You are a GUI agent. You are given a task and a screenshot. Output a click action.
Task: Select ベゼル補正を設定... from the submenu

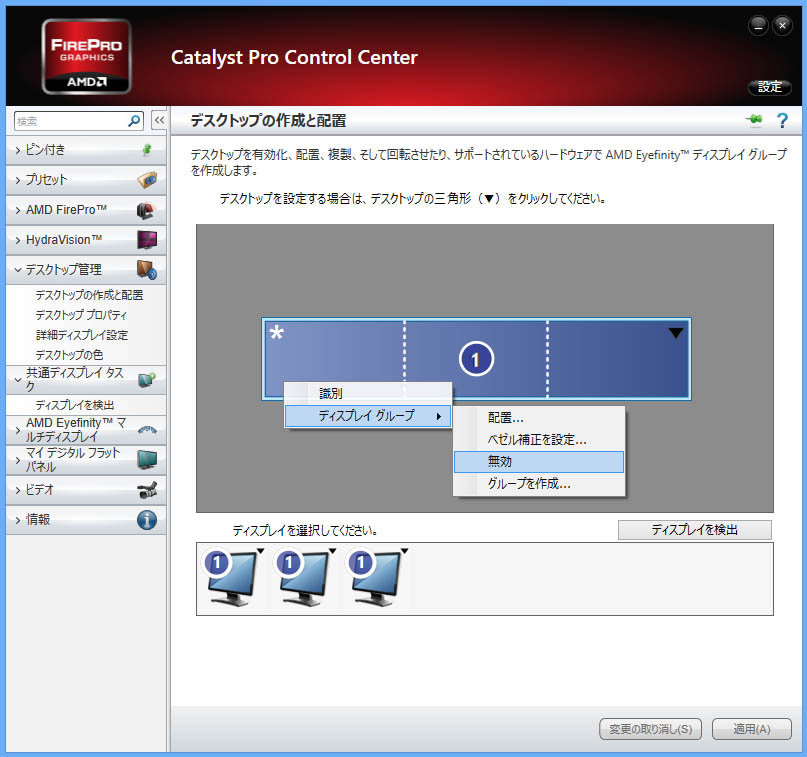[539, 439]
